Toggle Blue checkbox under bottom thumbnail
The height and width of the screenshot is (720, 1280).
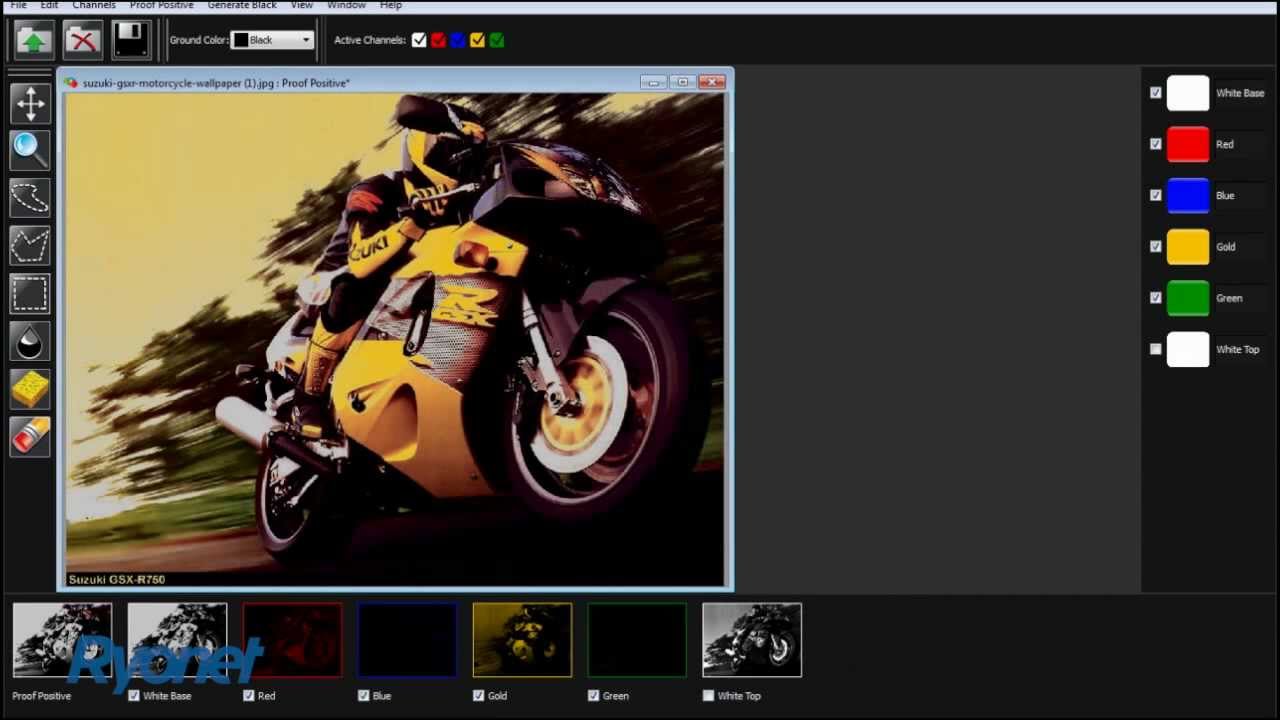click(x=364, y=696)
